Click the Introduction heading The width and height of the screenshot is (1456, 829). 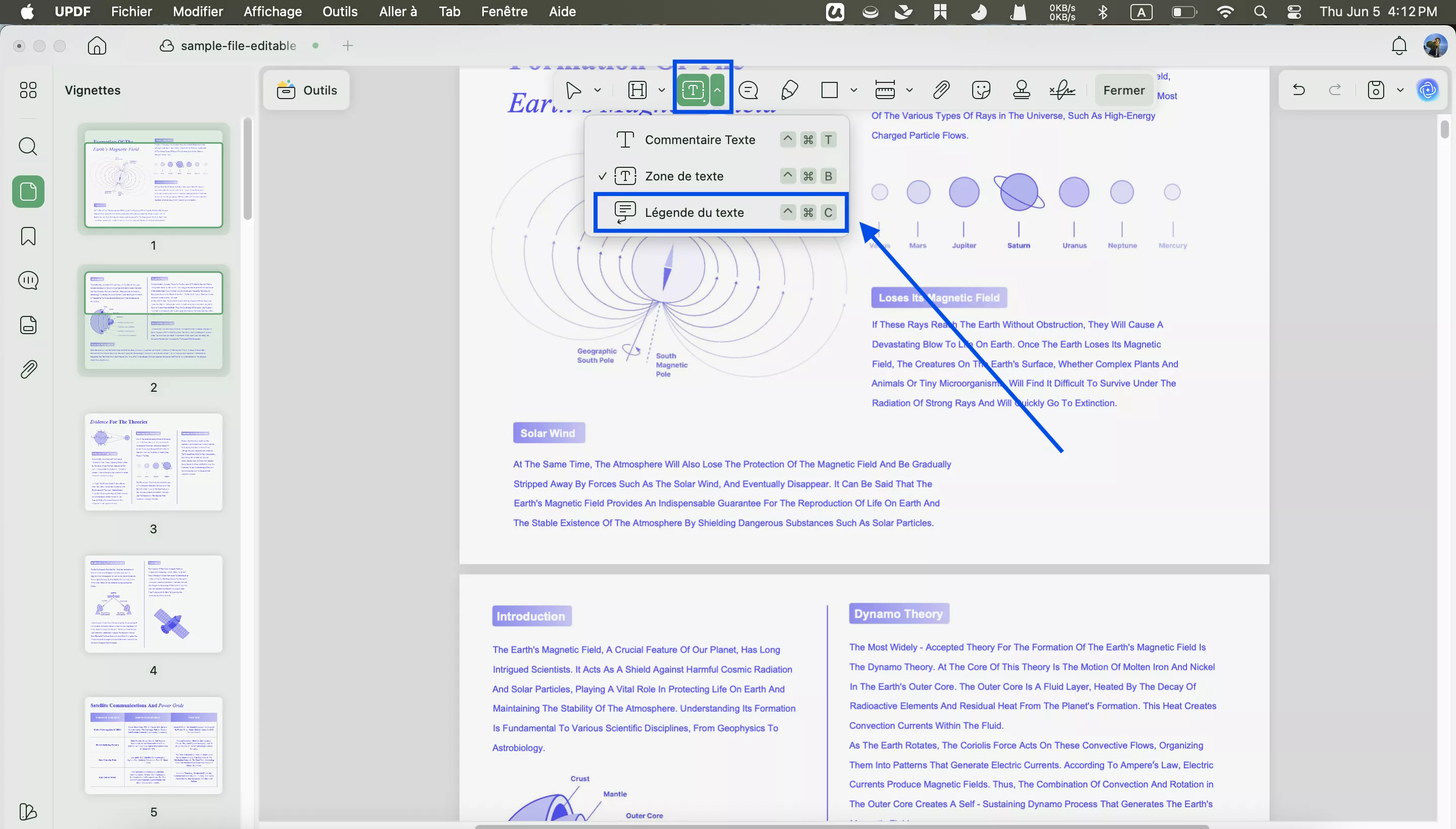click(x=531, y=616)
